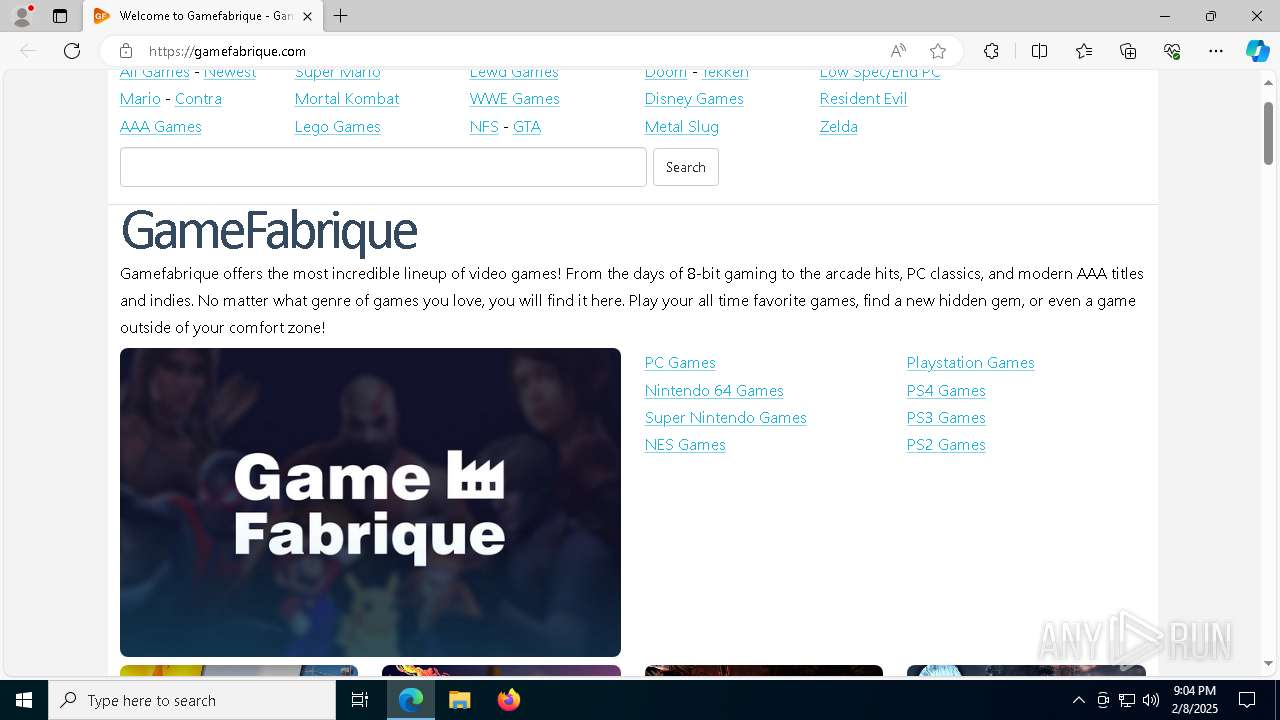Image resolution: width=1280 pixels, height=720 pixels.
Task: Click the Game Fabrique banner image
Action: click(x=370, y=502)
